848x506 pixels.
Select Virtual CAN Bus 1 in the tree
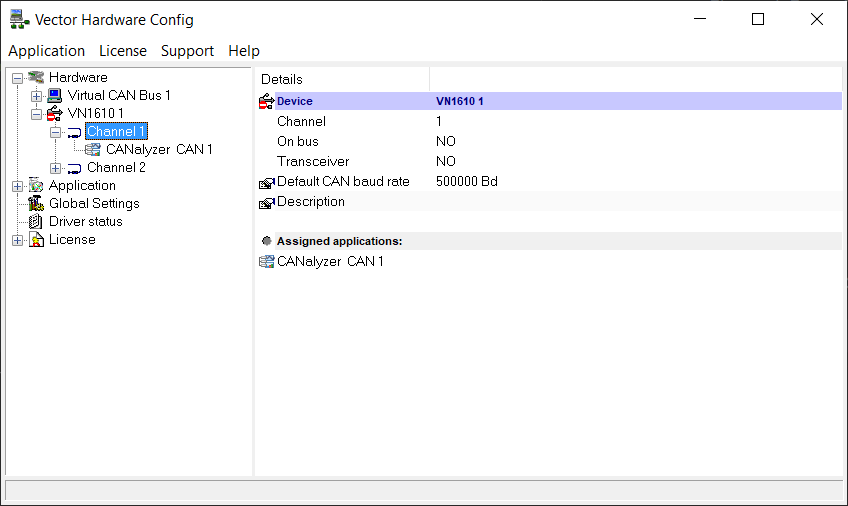click(119, 96)
